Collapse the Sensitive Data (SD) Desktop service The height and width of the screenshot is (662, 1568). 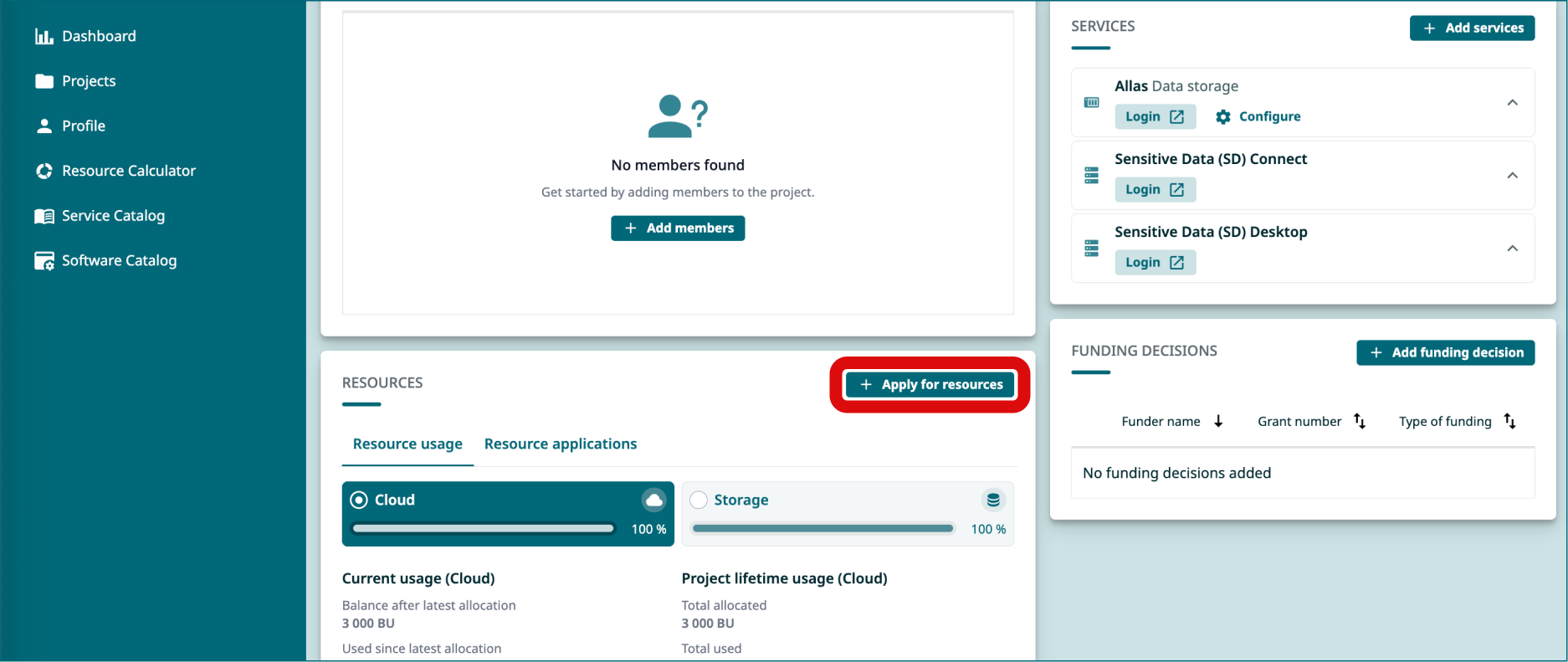click(x=1513, y=248)
